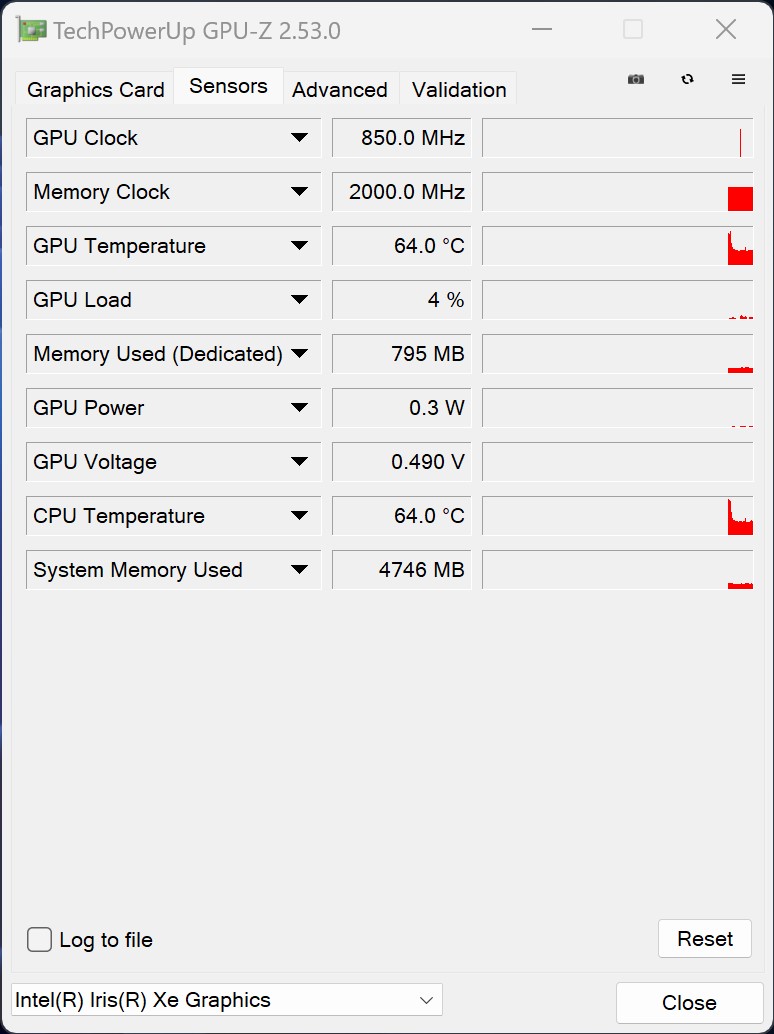
Task: Open the GPU Load dropdown arrow
Action: pyautogui.click(x=299, y=300)
